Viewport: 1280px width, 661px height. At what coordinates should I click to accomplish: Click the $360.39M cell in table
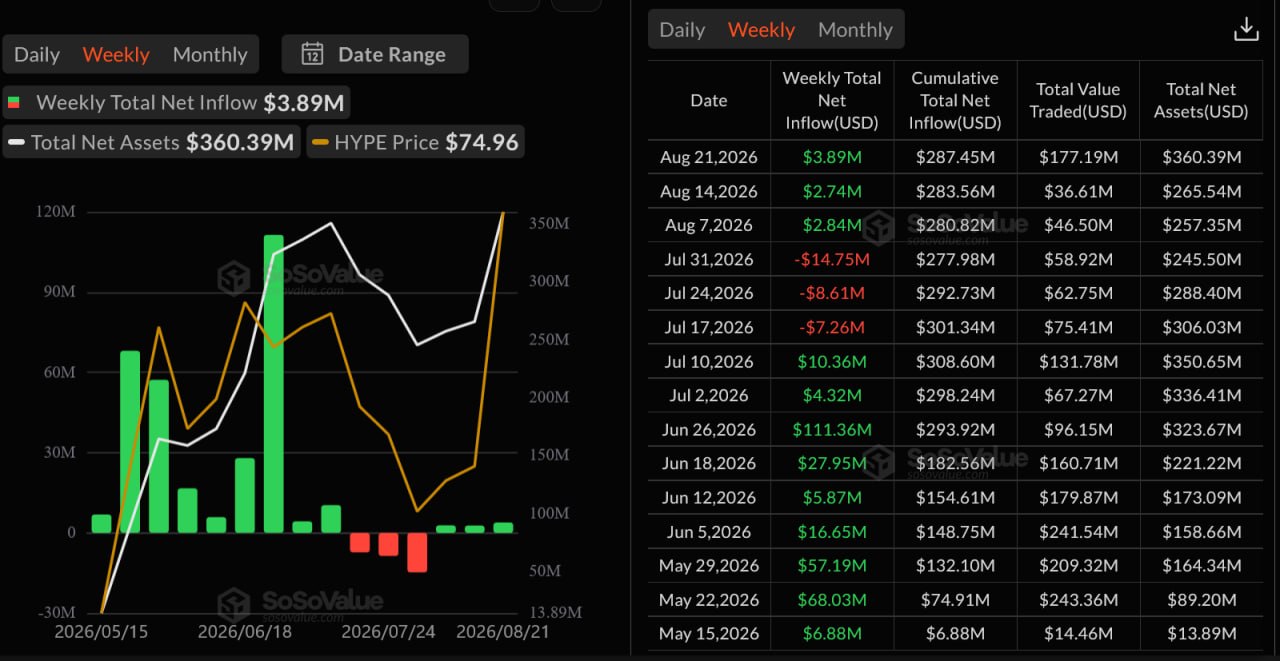click(1201, 157)
